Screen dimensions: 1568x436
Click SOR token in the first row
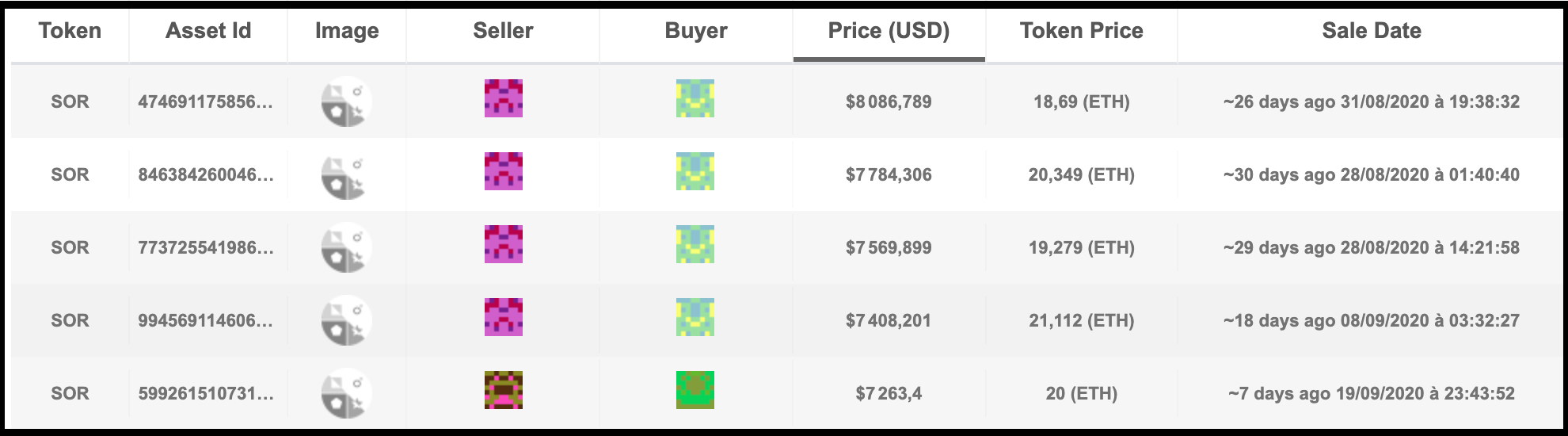coord(70,101)
